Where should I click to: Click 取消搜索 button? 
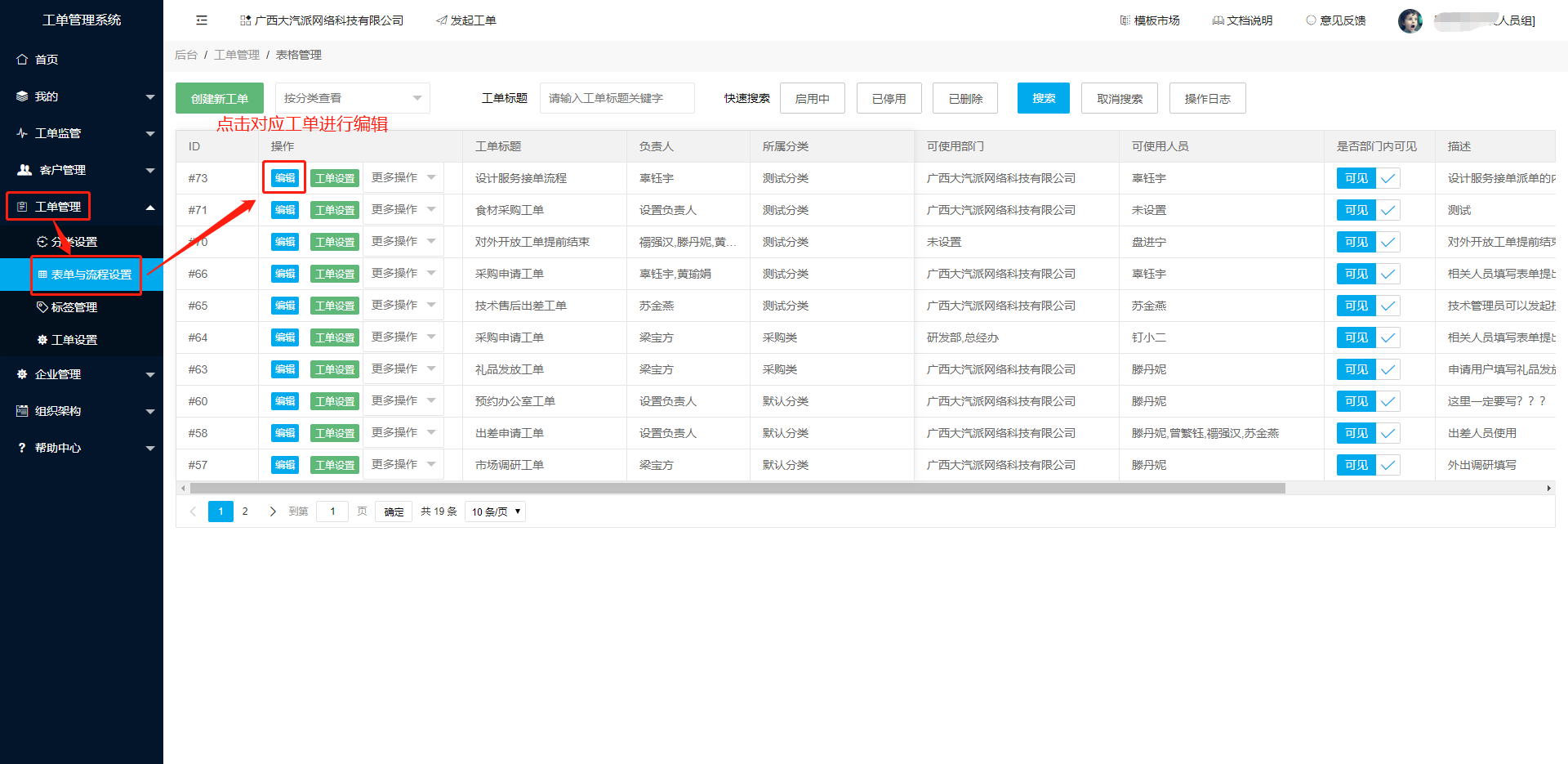1120,98
